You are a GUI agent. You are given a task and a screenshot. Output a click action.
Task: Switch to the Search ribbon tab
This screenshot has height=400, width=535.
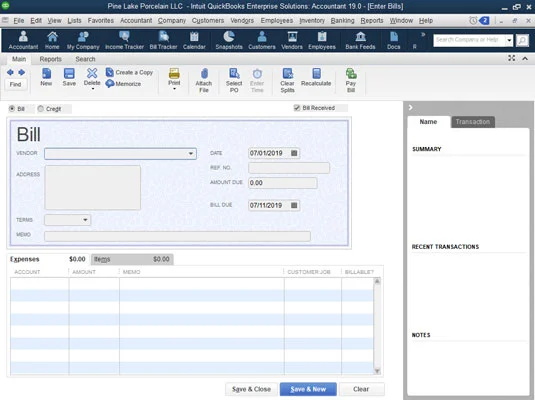(85, 59)
